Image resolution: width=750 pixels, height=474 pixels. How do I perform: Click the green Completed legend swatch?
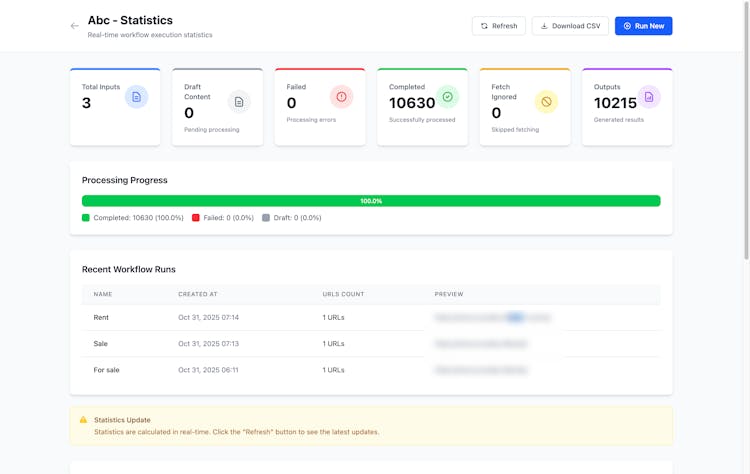coord(86,218)
